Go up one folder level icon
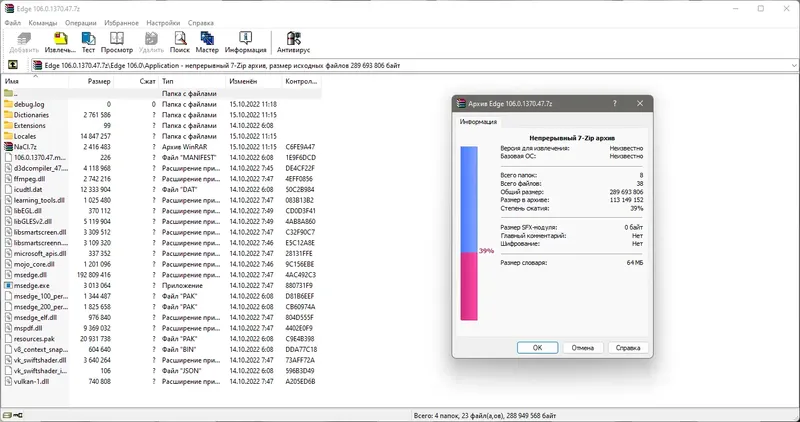The height and width of the screenshot is (422, 800). tap(13, 65)
